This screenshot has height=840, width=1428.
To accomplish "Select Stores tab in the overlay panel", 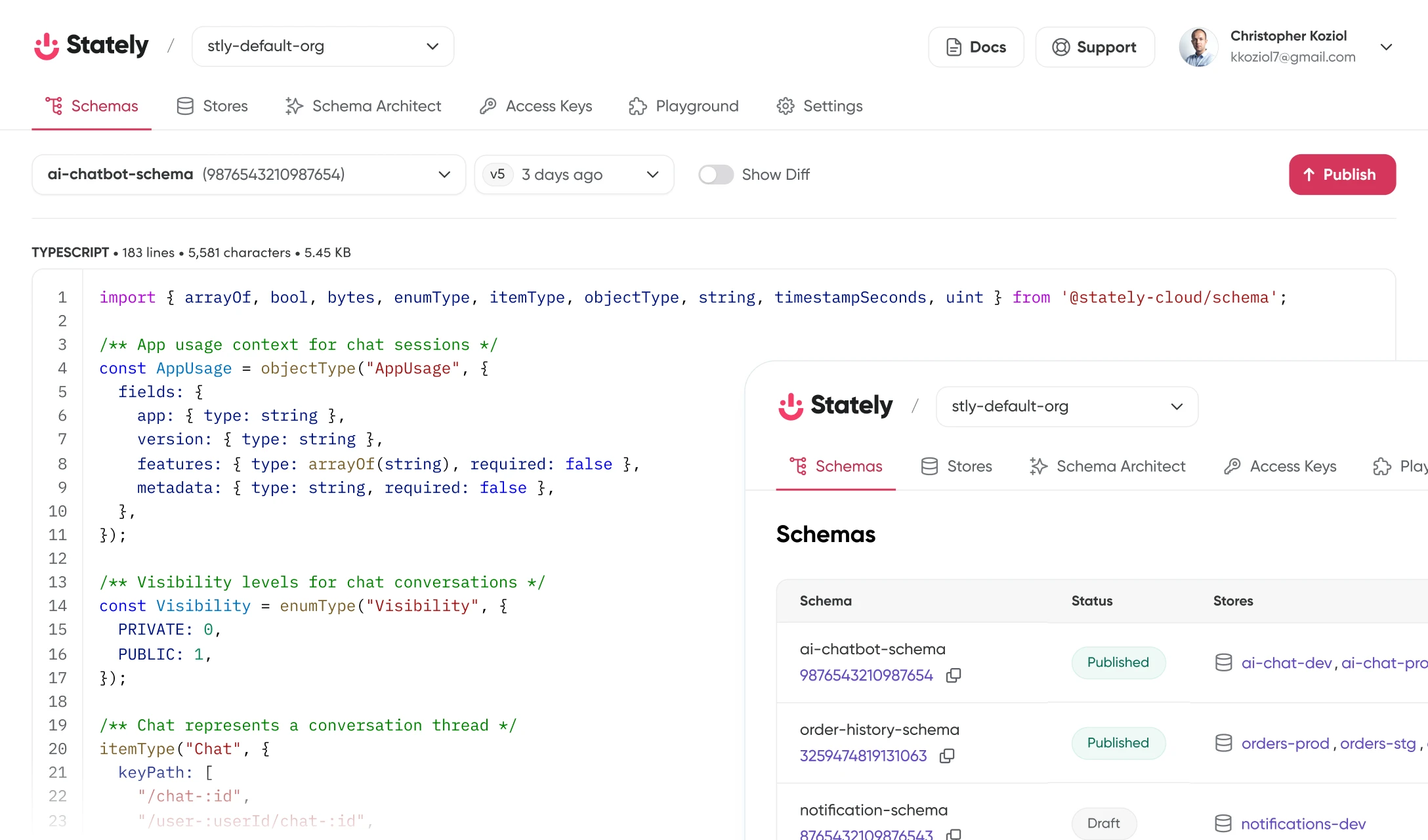I will [956, 466].
